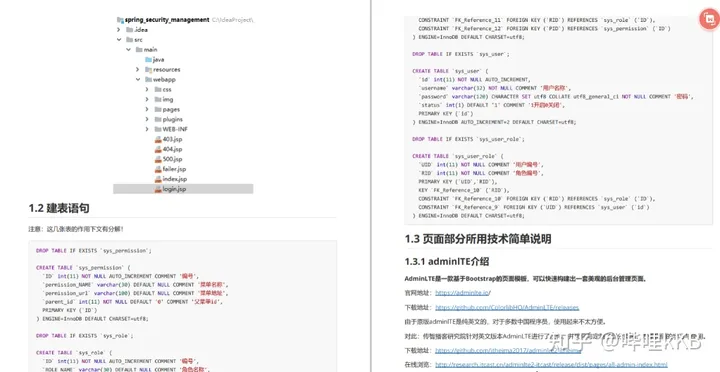
Task: Click the note "注意：这几张表的作用下文有分解！"
Action: [76, 229]
